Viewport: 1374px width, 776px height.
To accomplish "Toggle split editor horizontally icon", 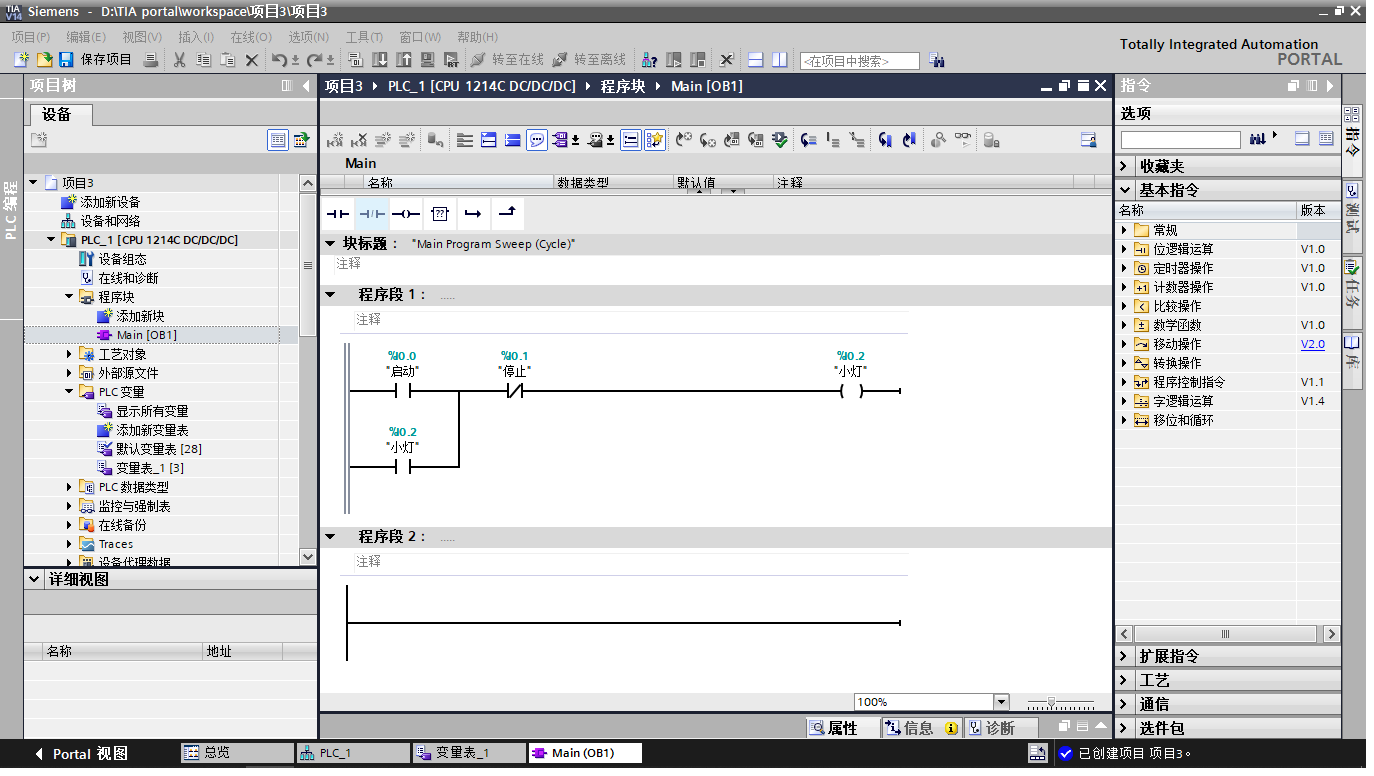I will (x=756, y=60).
